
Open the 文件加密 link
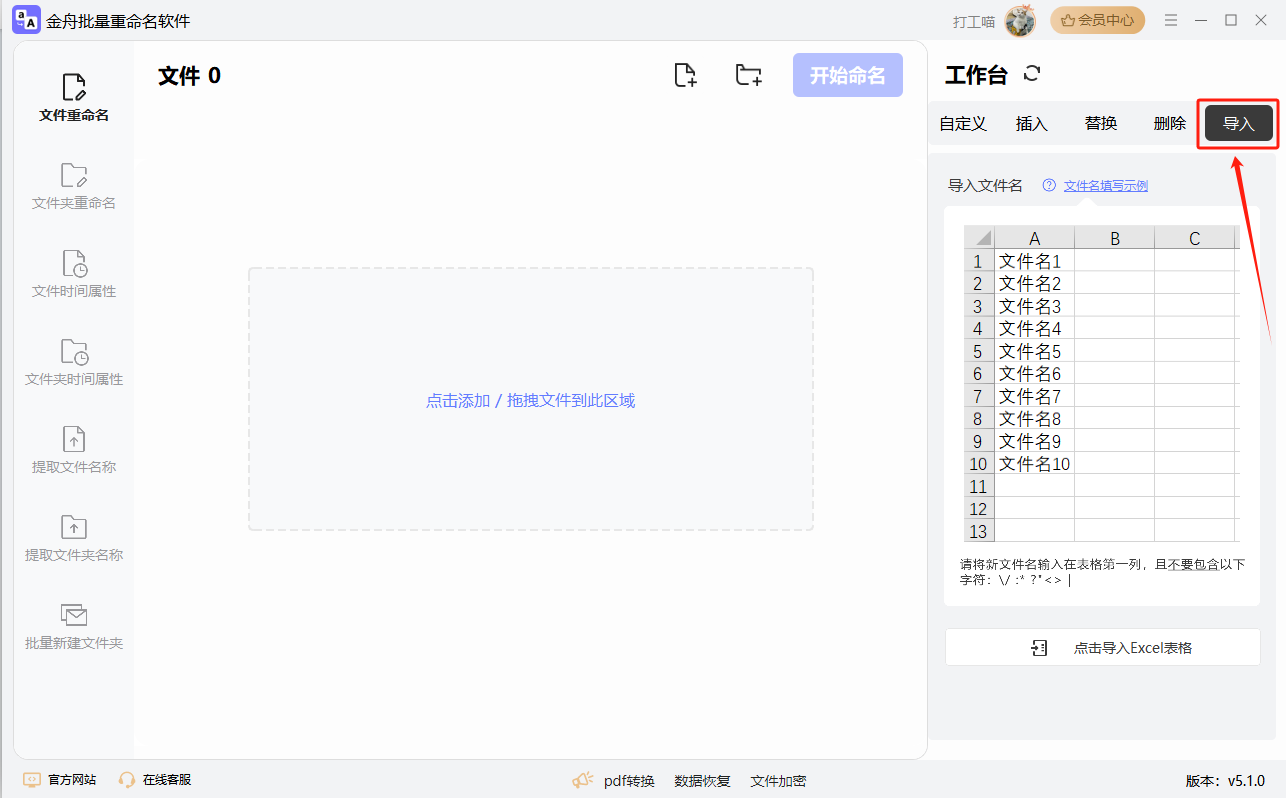778,781
